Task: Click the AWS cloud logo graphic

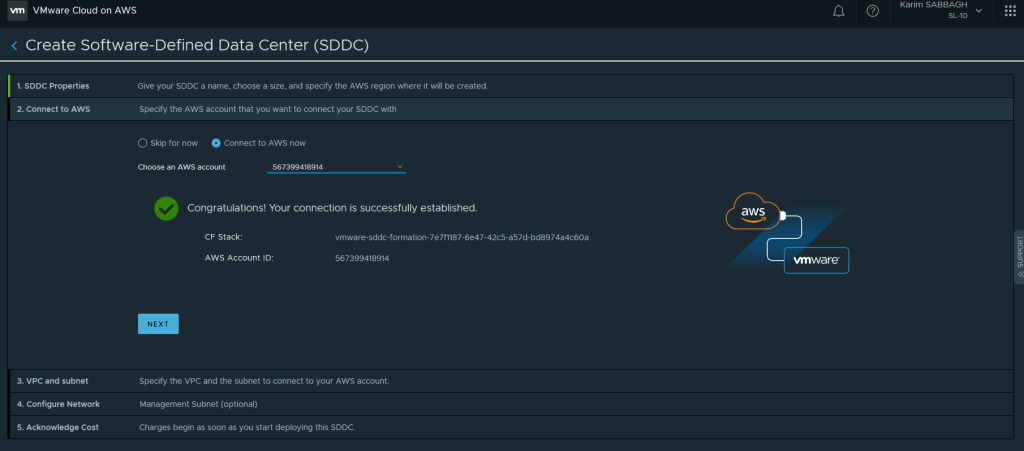Action: point(753,211)
